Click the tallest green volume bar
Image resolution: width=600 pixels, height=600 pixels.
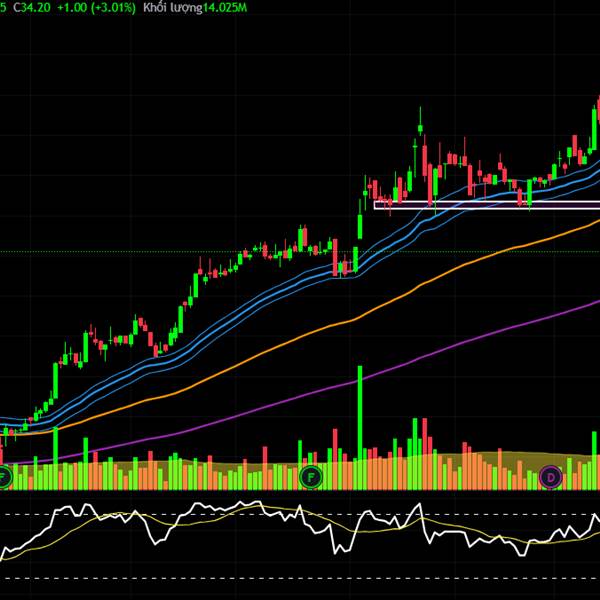(x=360, y=427)
